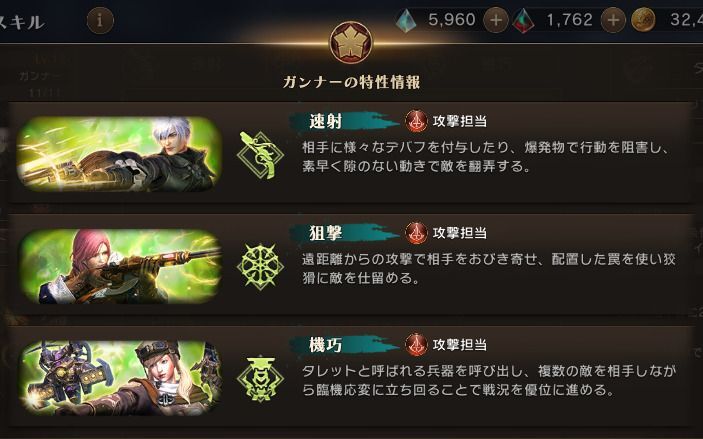
Task: Open the 狙撃 pink-haired sniper artwork
Action: (x=119, y=266)
